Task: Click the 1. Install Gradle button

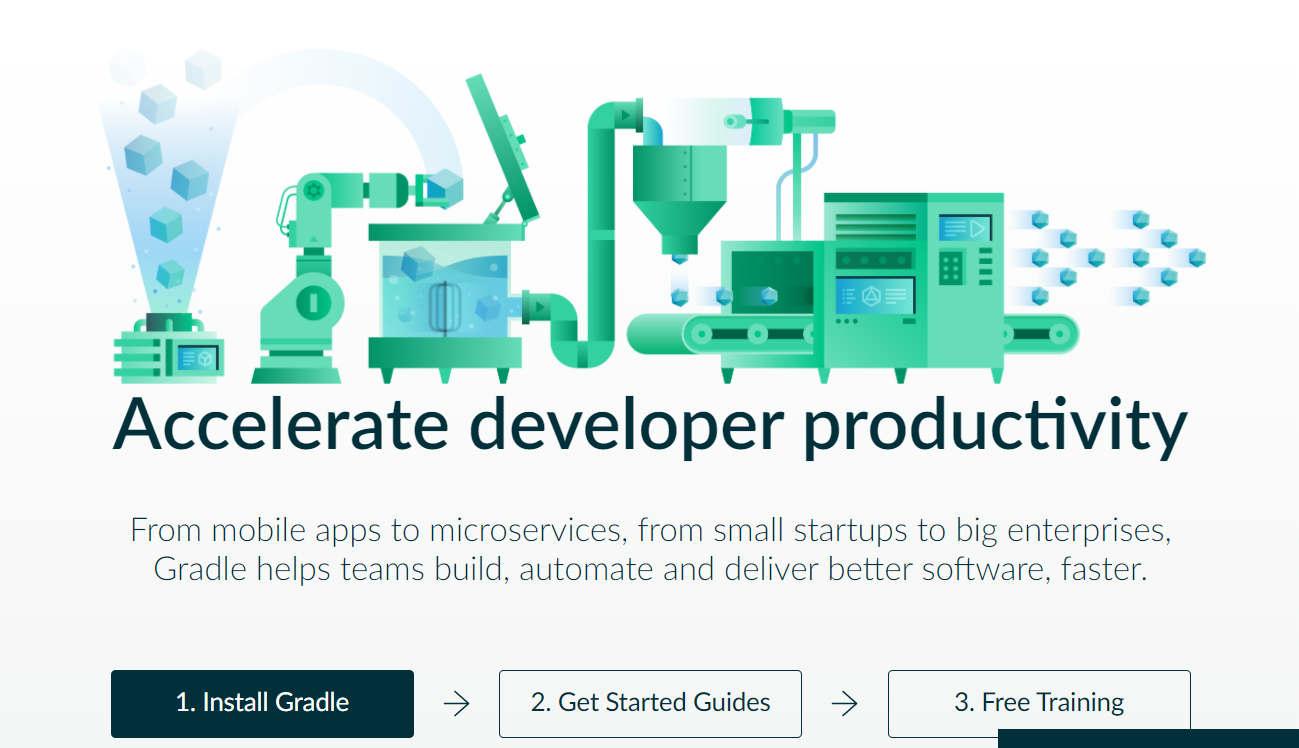Action: (x=262, y=704)
